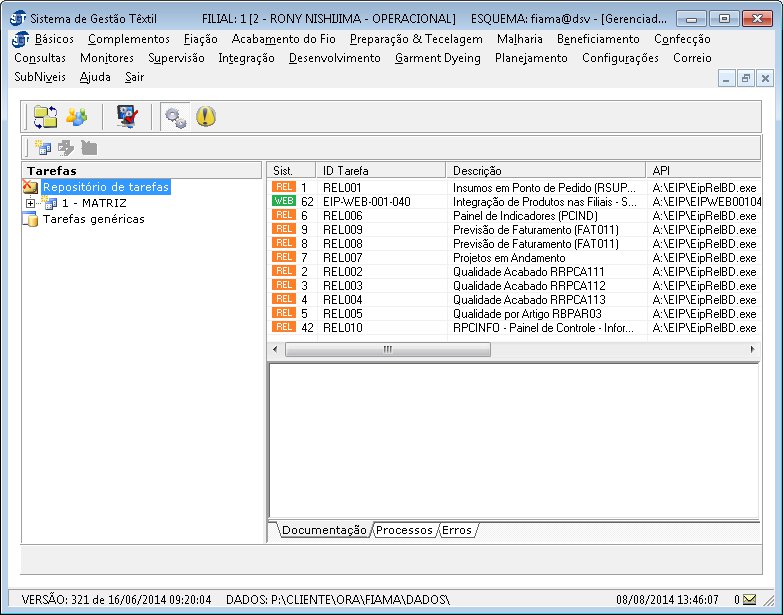The height and width of the screenshot is (615, 783).
Task: Switch to the Documentação tab
Action: click(324, 530)
